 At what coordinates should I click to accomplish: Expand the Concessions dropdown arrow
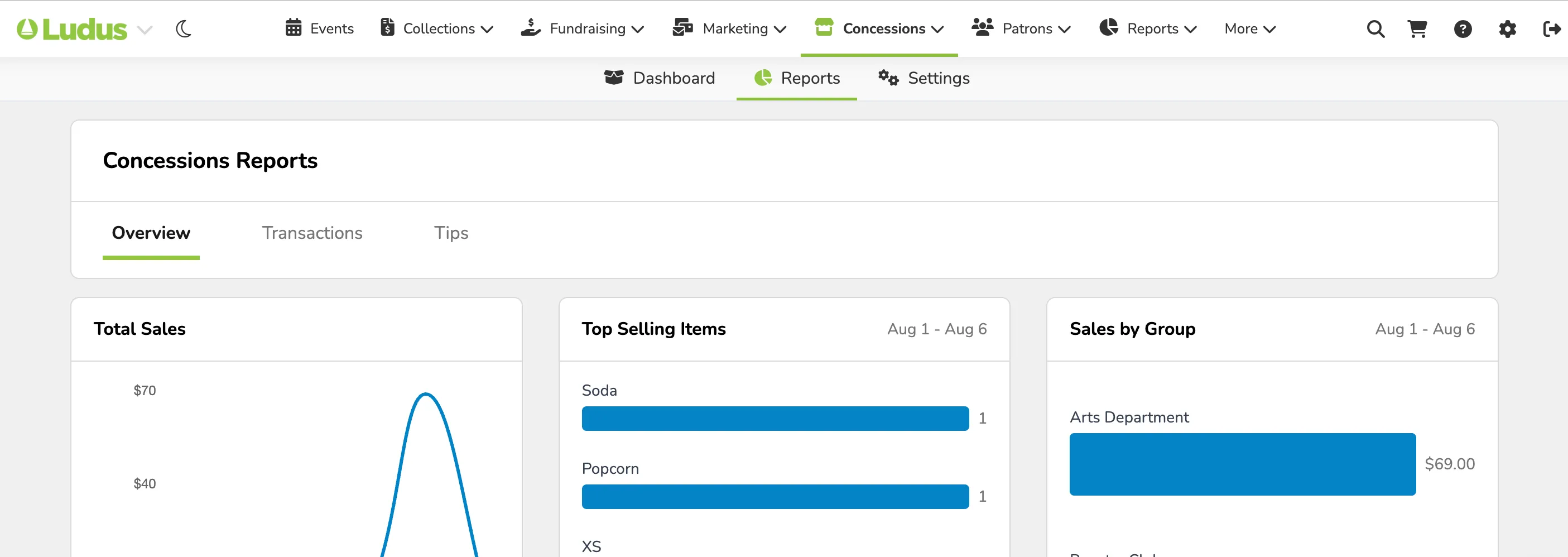pyautogui.click(x=937, y=29)
